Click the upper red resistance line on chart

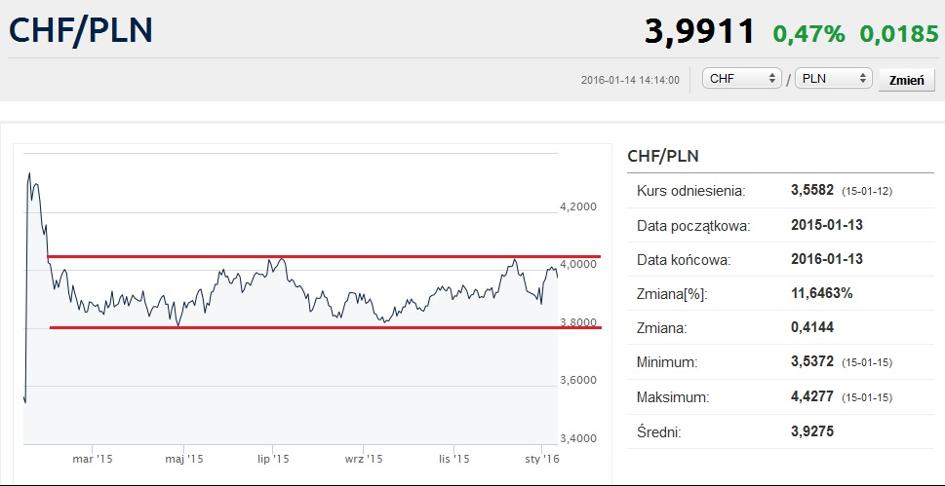click(x=320, y=257)
